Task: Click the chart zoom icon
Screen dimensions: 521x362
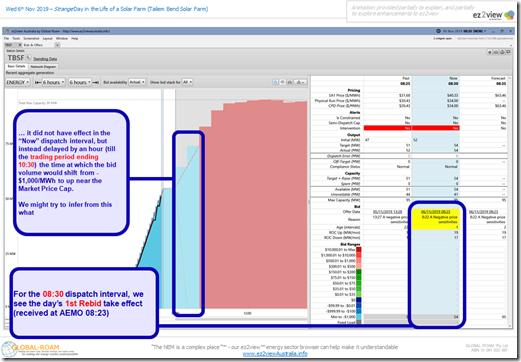Action: coord(275,82)
